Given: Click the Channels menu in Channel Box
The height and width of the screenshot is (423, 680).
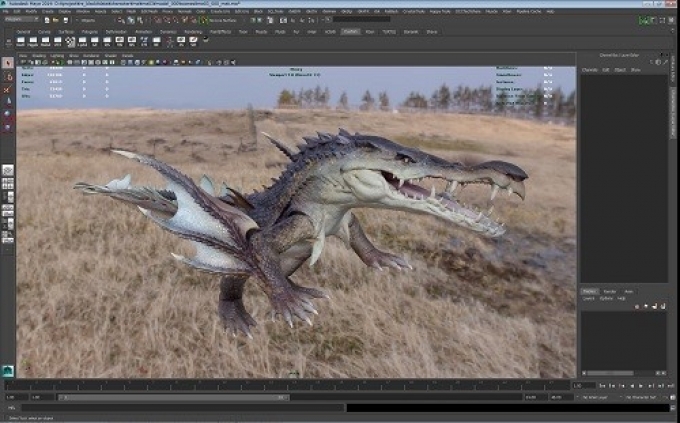Looking at the screenshot, I should pos(589,70).
